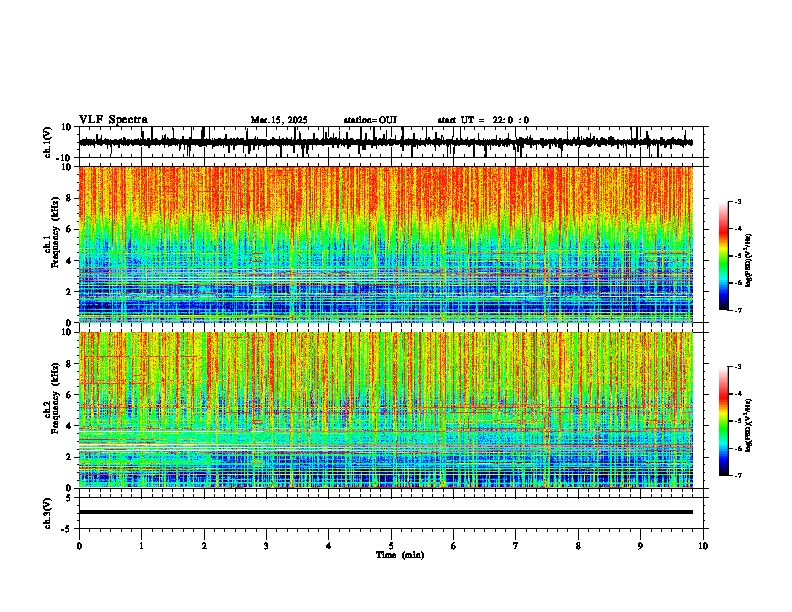792x612 pixels.
Task: Select the start UT = 22:0 :0 text
Action: 483,120
